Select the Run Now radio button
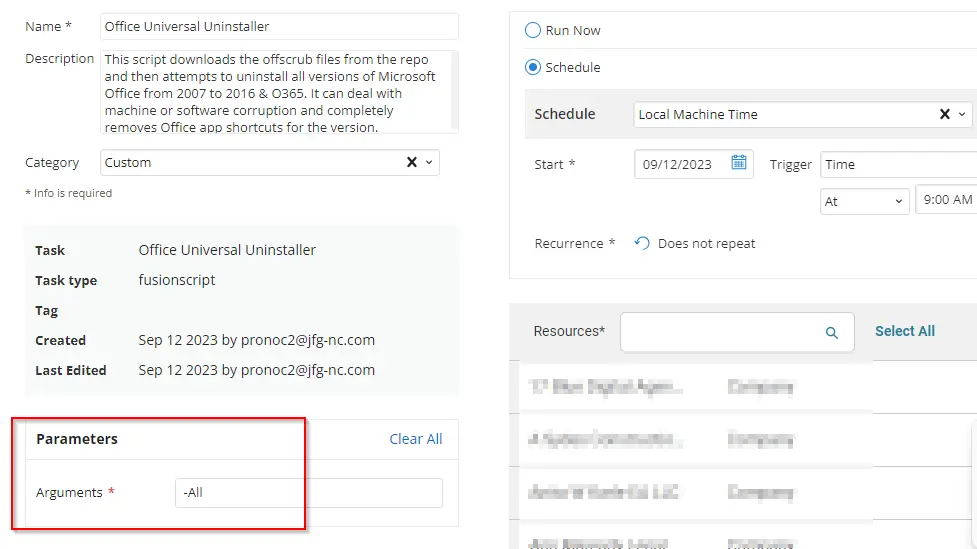 533,31
